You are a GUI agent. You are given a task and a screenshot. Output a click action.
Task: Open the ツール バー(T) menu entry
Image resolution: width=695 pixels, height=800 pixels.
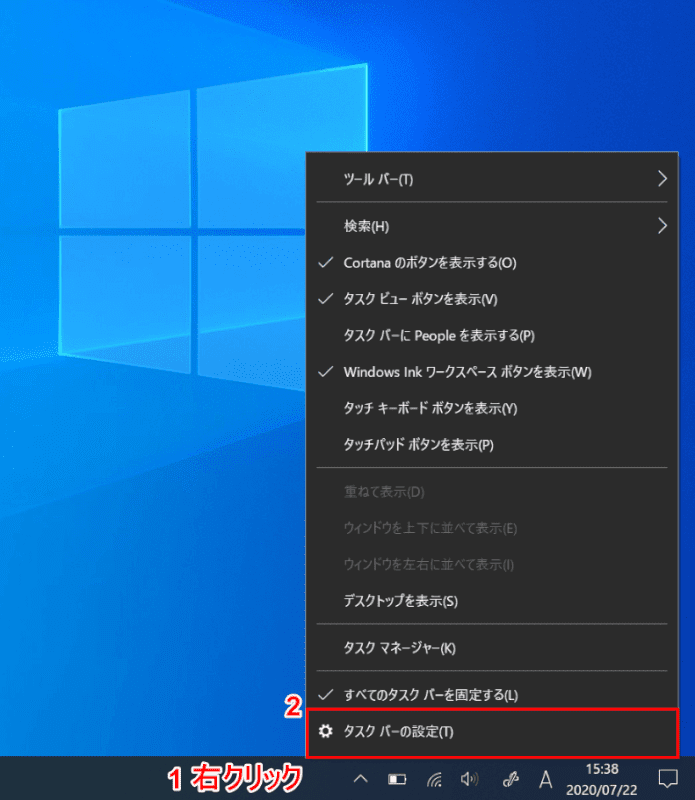[492, 179]
